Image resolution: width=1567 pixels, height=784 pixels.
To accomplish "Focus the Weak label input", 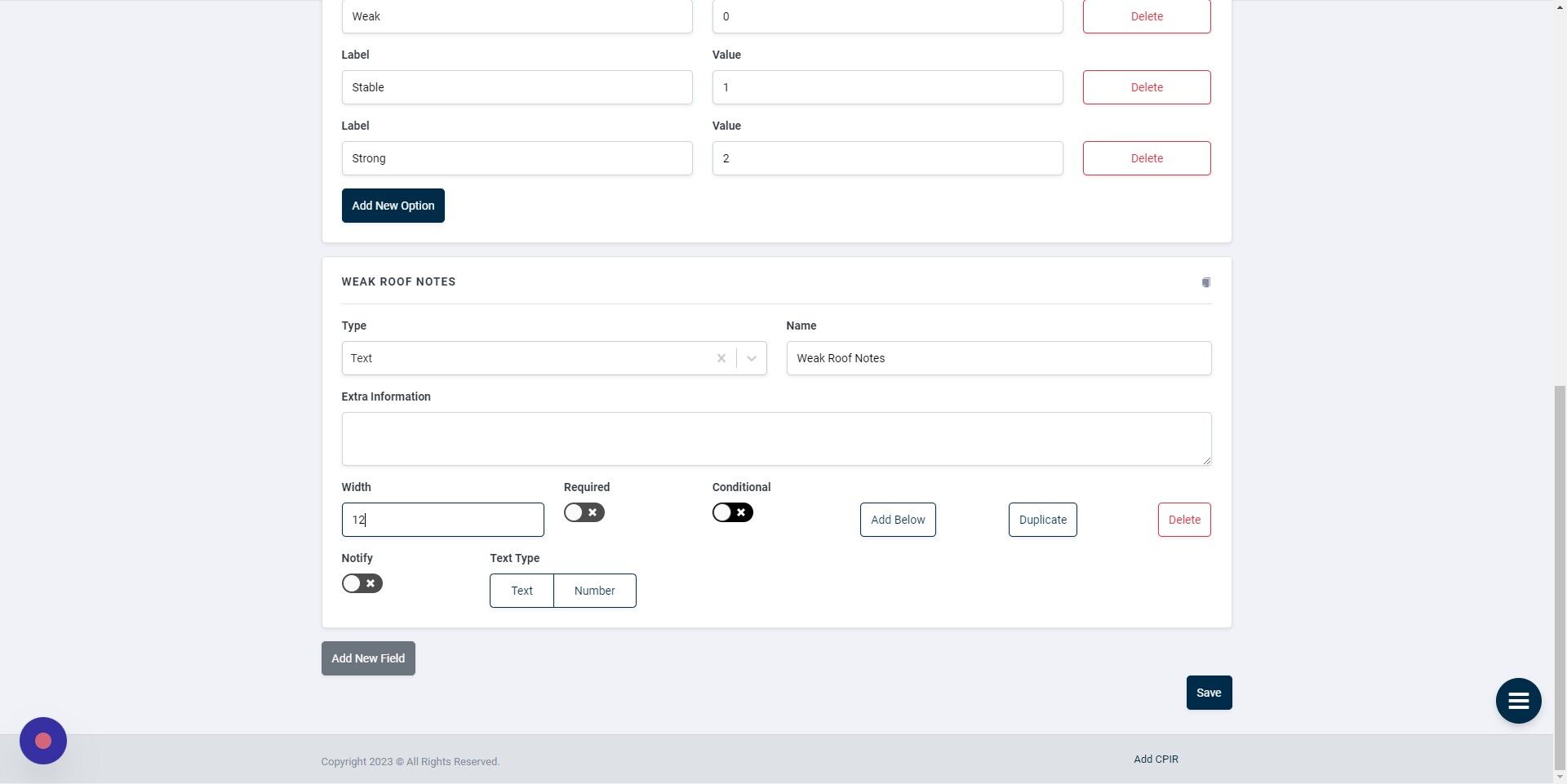I will pos(517,16).
